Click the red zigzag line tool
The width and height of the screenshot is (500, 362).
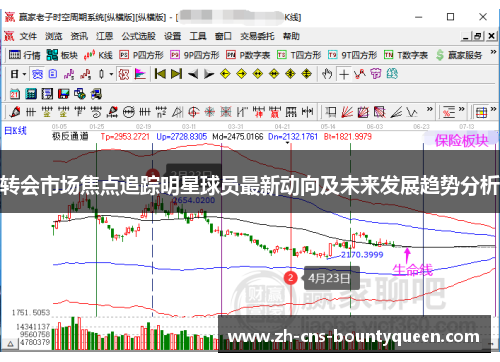pyautogui.click(x=360, y=74)
